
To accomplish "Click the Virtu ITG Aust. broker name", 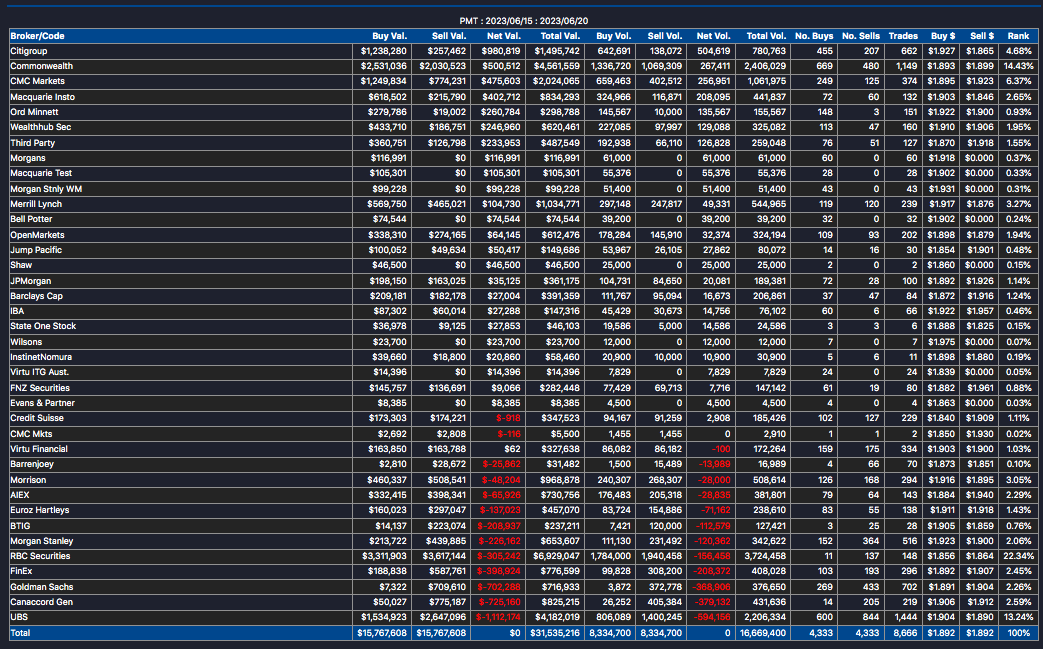I will click(40, 372).
